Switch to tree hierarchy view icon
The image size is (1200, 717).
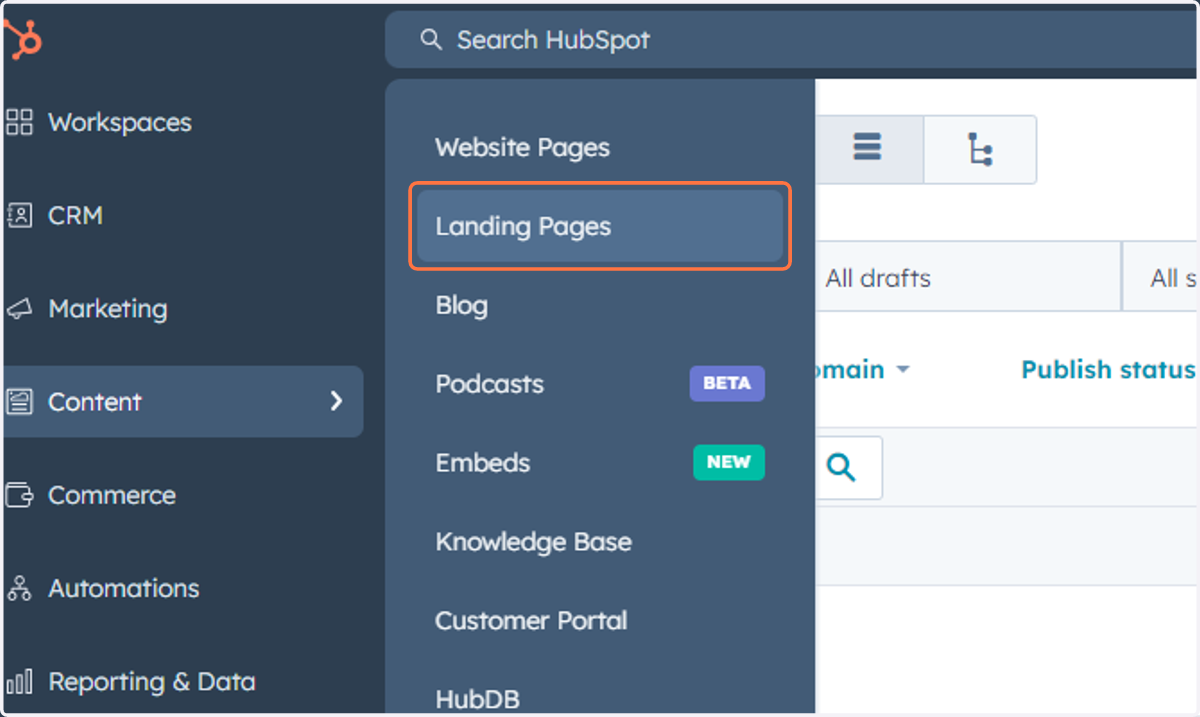[x=980, y=150]
